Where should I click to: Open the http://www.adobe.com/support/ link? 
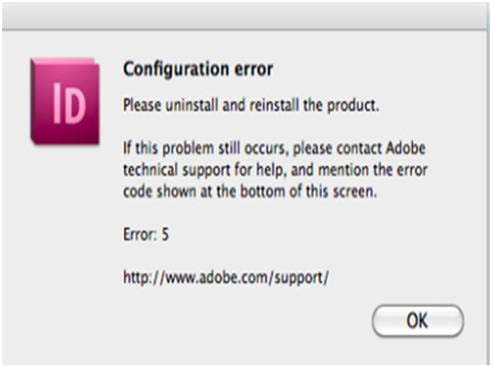226,278
